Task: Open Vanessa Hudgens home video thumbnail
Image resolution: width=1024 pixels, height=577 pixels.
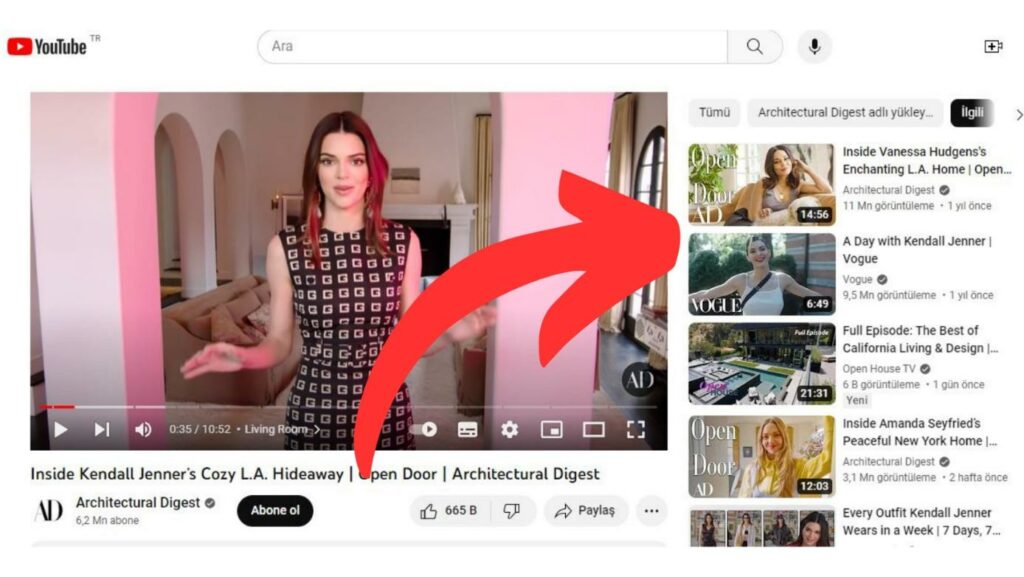Action: click(761, 185)
